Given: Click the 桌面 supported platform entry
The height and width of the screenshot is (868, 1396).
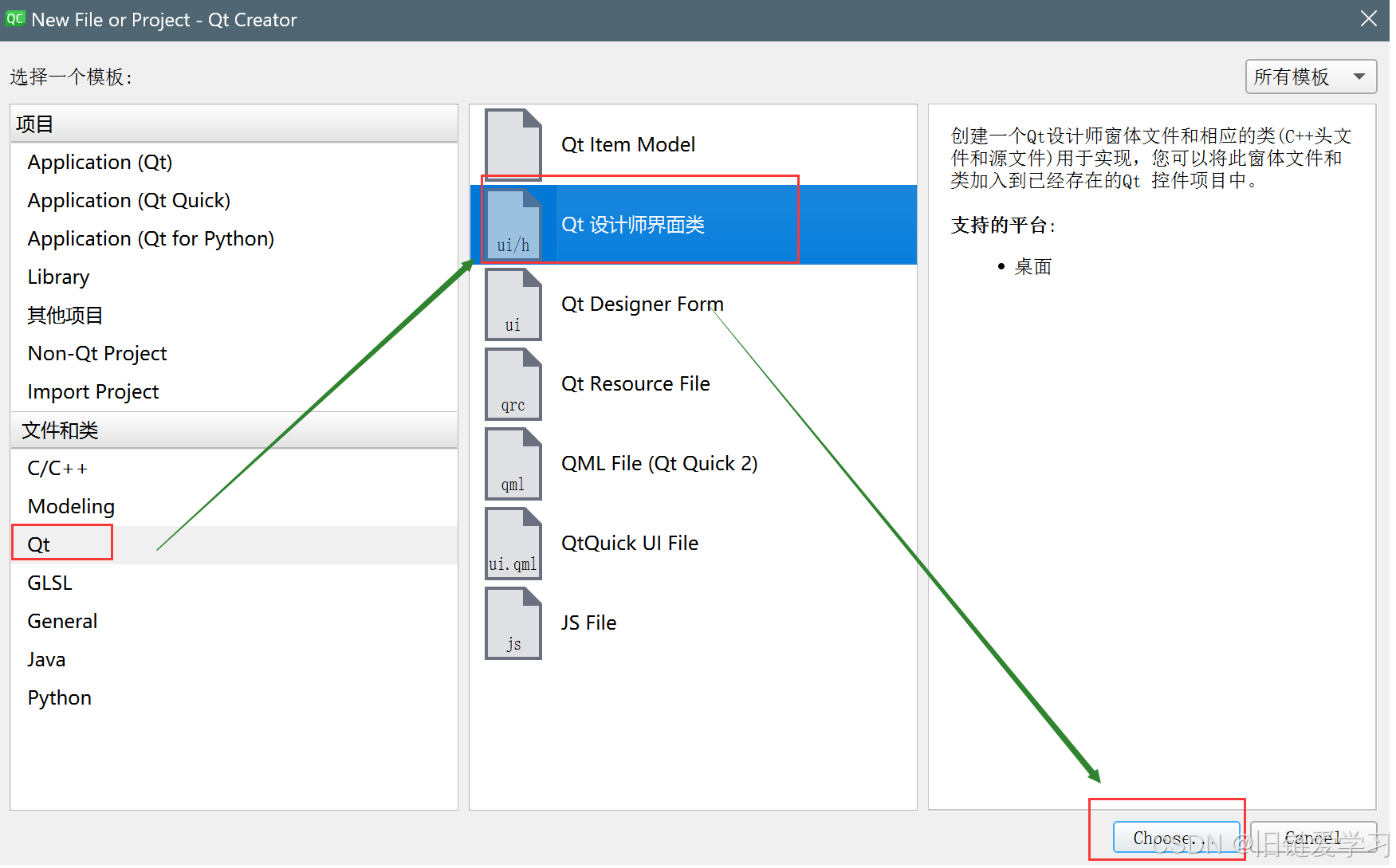Looking at the screenshot, I should click(1032, 266).
